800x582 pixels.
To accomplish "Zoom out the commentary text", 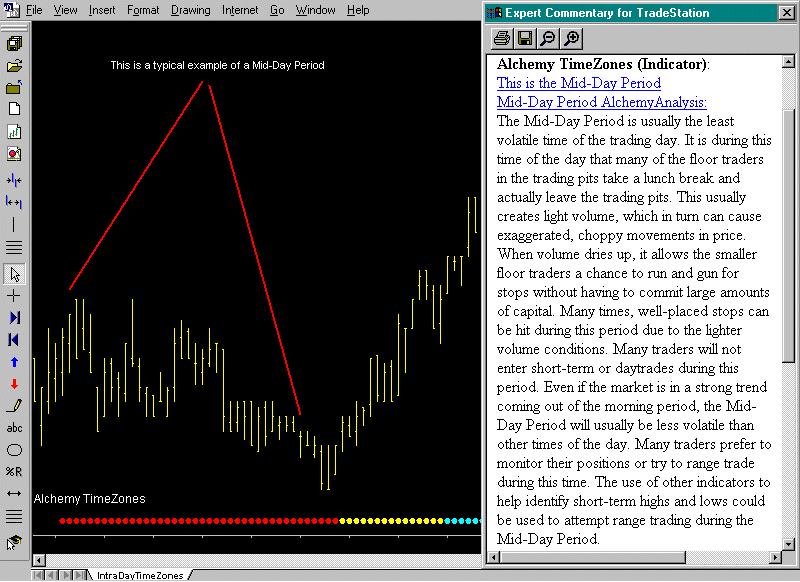I will (548, 38).
